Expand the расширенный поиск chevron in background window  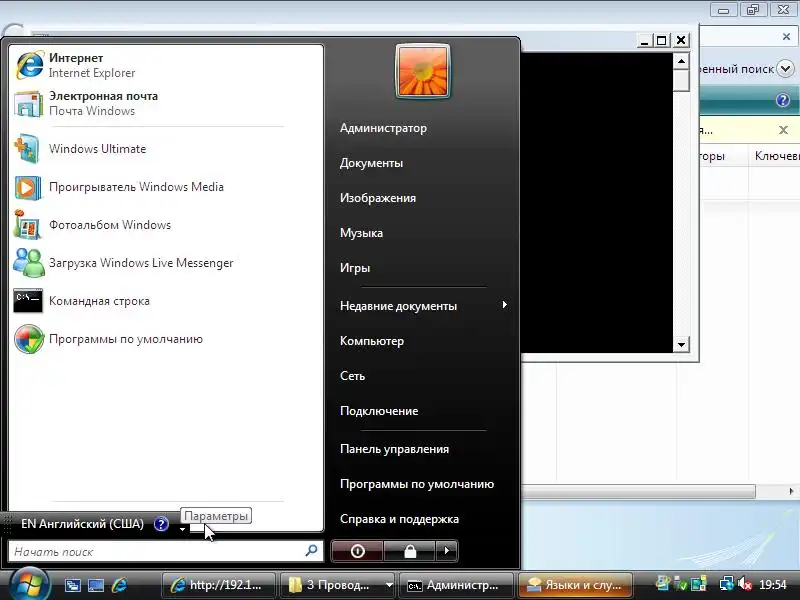[x=785, y=69]
